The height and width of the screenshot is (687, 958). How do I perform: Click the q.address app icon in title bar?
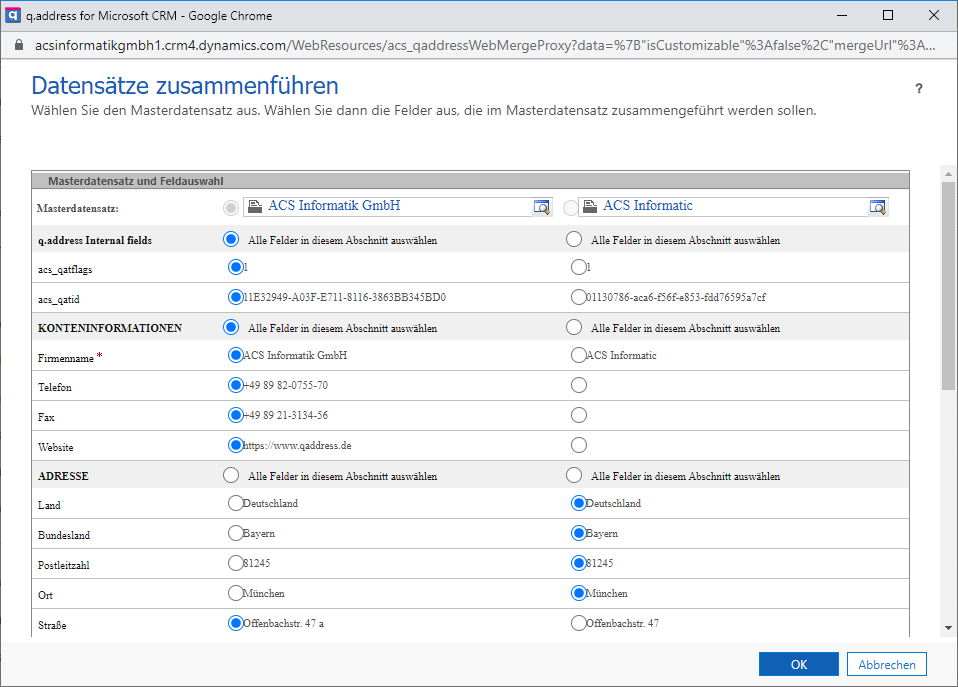tap(13, 15)
